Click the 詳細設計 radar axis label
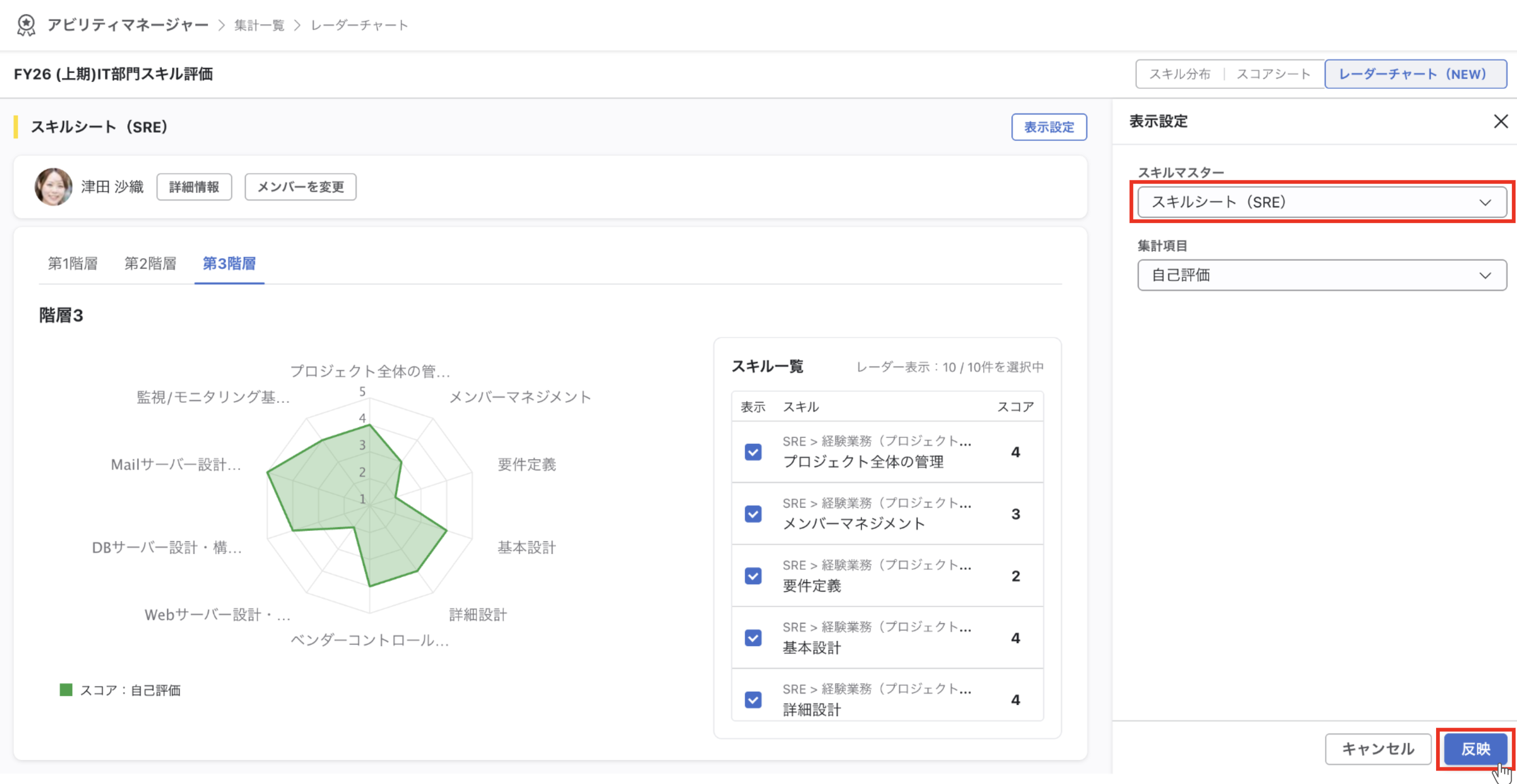This screenshot has width=1517, height=784. click(478, 615)
